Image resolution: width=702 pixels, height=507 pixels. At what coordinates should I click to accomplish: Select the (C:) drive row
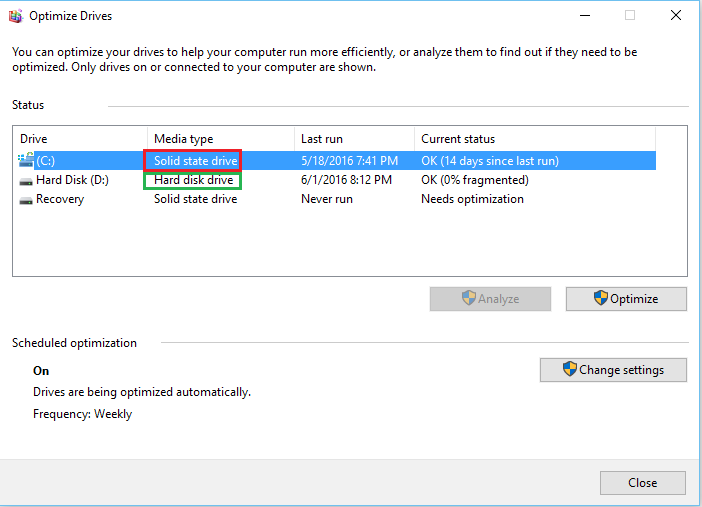tap(335, 160)
